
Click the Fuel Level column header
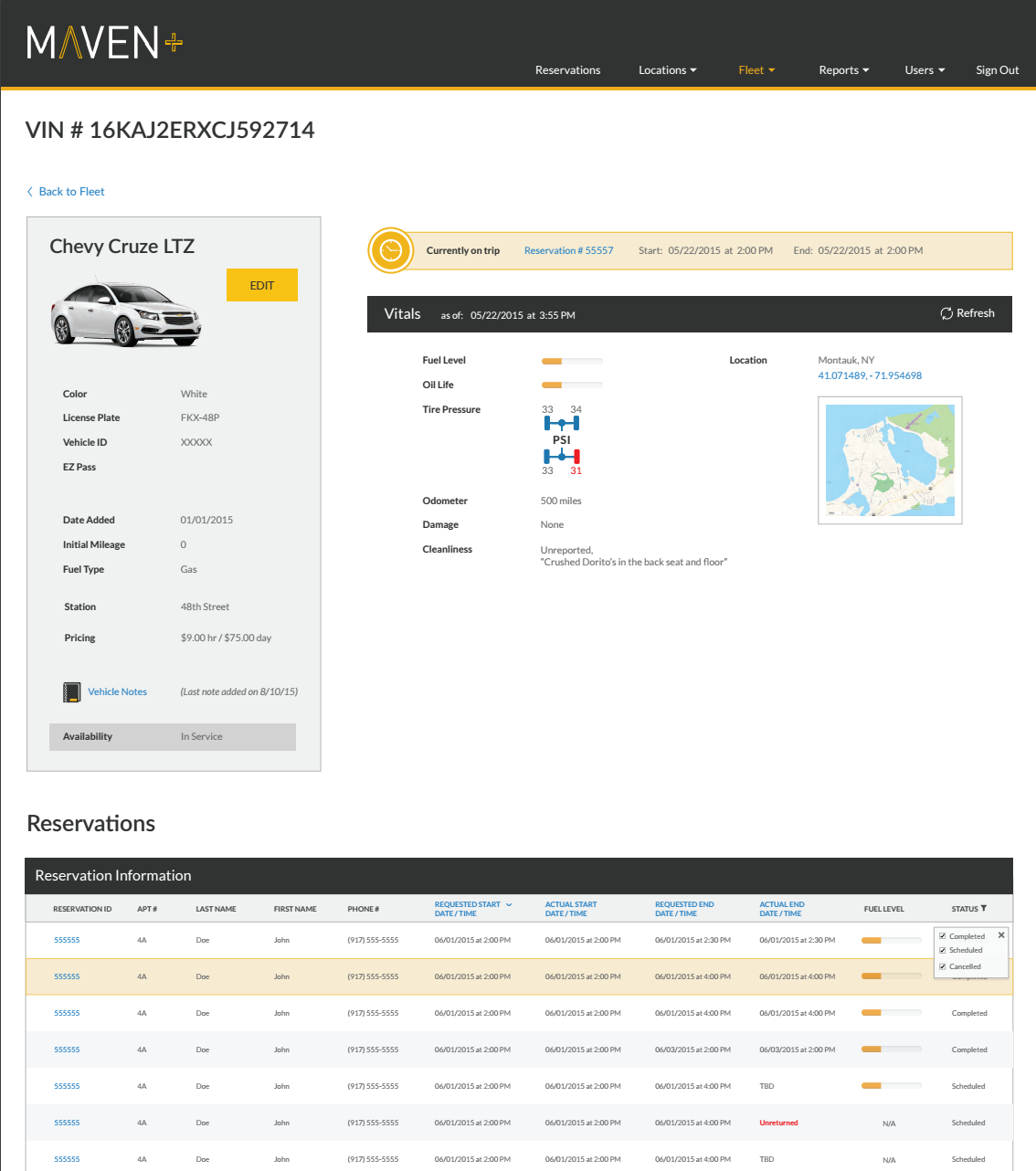(884, 909)
